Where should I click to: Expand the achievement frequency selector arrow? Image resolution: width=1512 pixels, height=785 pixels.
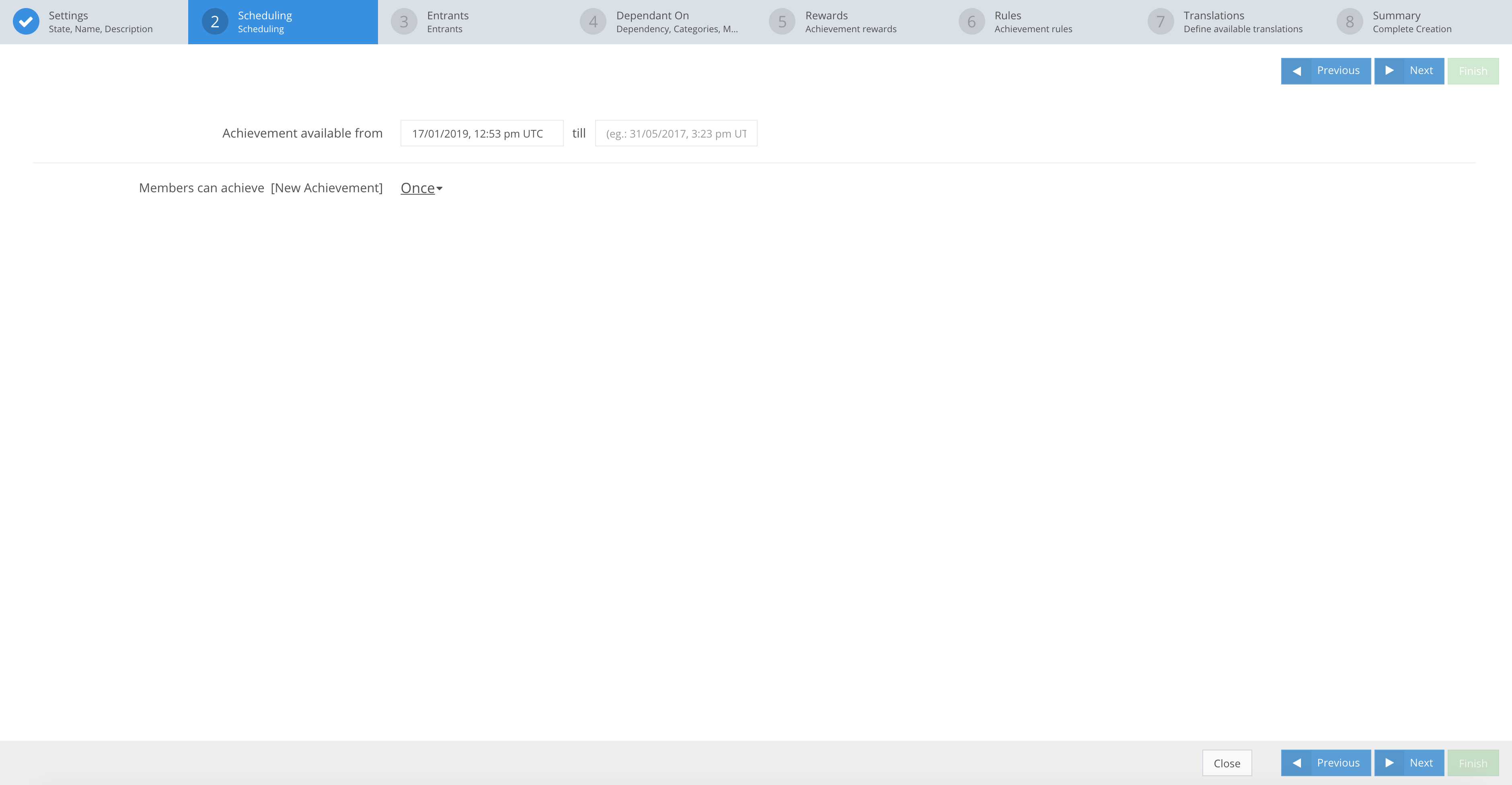pos(440,189)
